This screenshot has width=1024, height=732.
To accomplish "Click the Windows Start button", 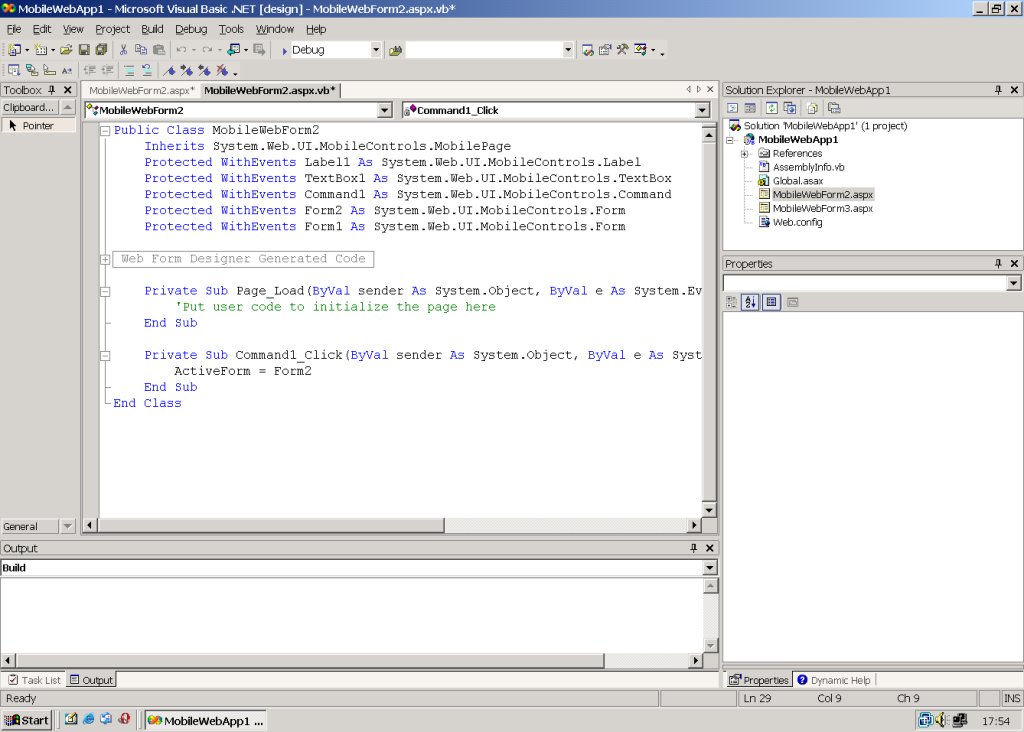I will click(26, 720).
